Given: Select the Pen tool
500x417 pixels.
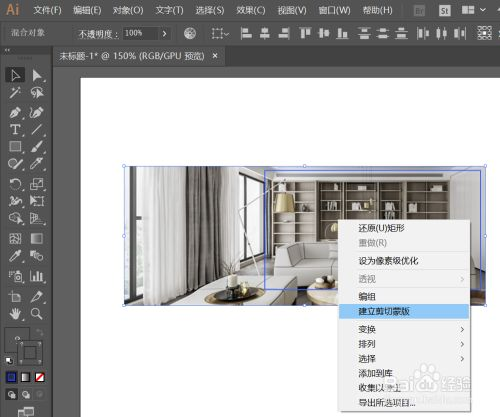Looking at the screenshot, I should pos(15,112).
